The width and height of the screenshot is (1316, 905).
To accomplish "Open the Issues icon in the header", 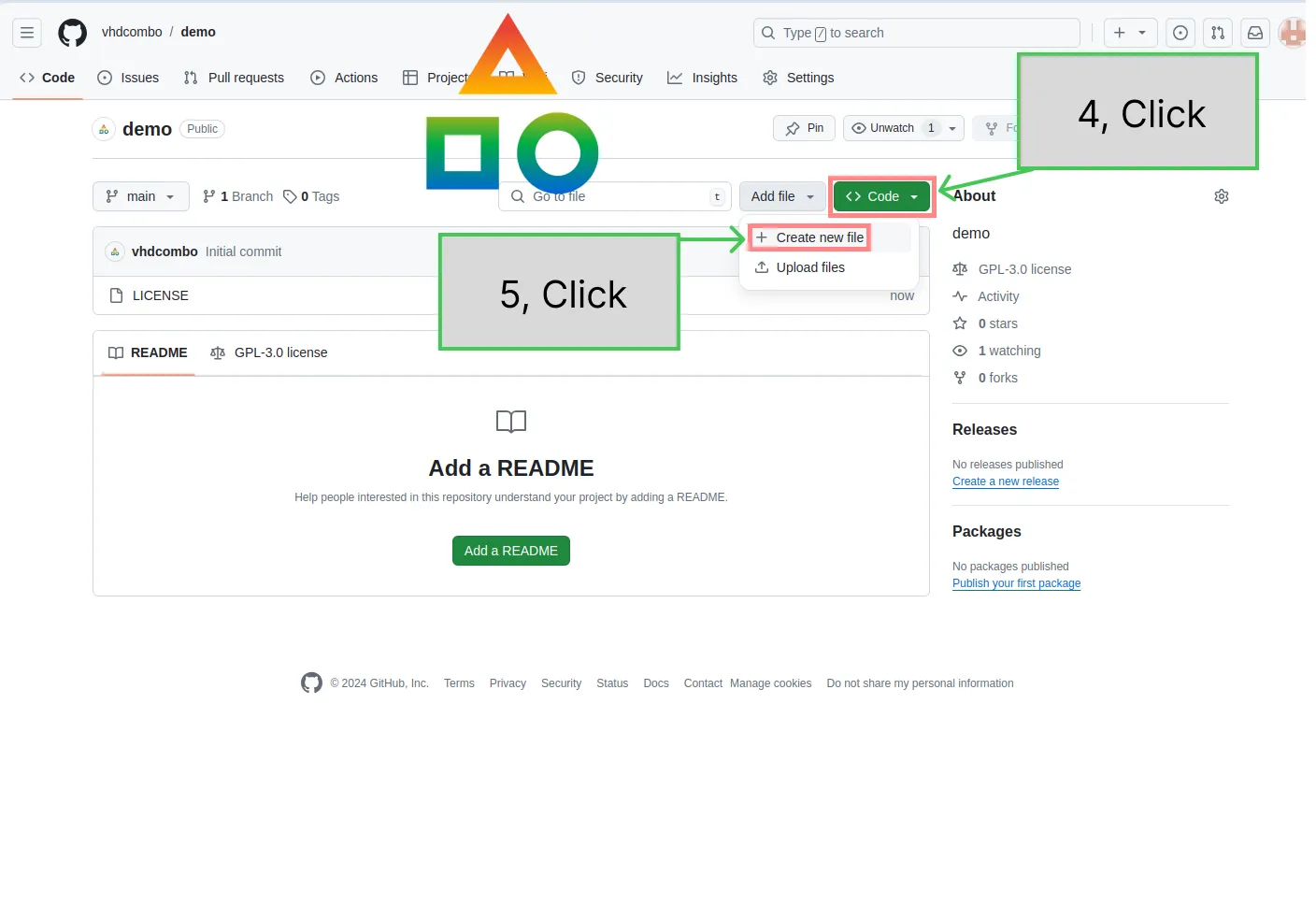I will (1180, 33).
